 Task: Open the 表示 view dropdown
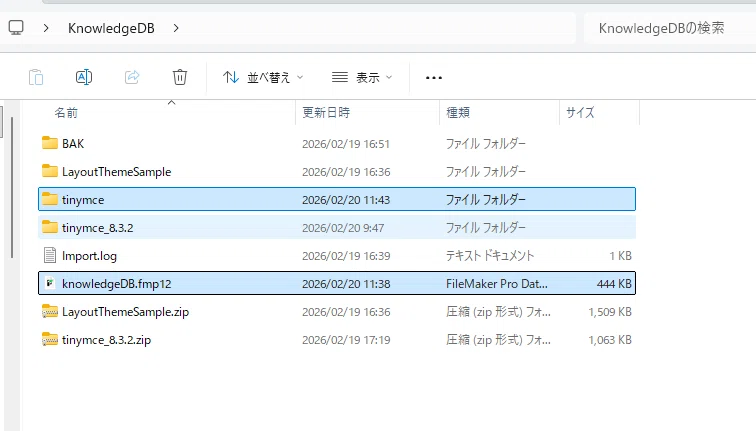tap(362, 77)
